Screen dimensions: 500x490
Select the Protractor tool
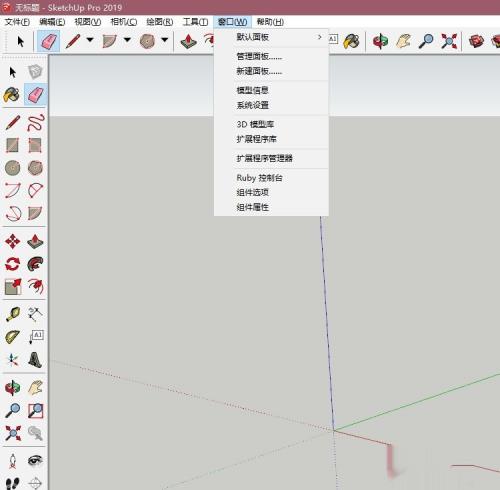13,337
